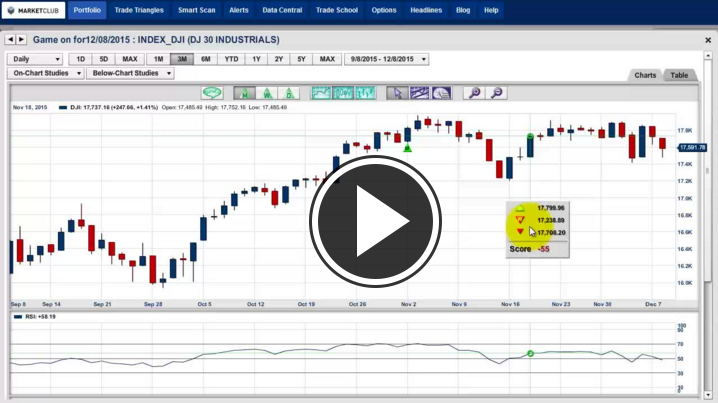Expand the Below-Chart Studies dropdown
Viewport: 718px width, 403px height.
point(130,73)
